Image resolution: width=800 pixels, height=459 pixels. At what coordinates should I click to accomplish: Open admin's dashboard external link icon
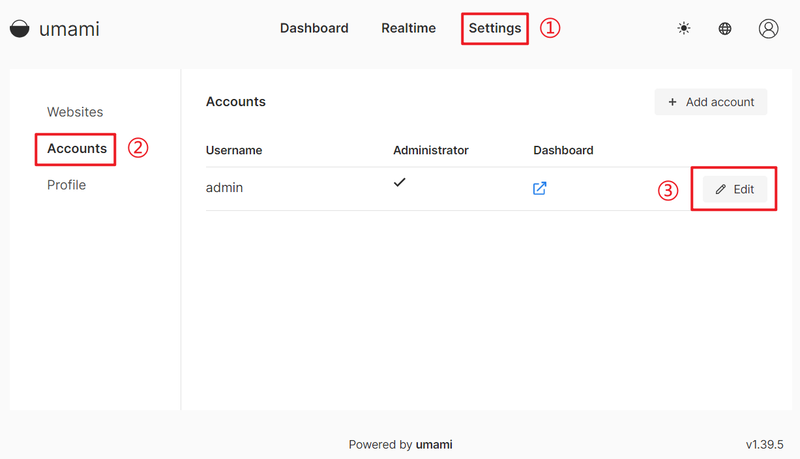pyautogui.click(x=539, y=188)
